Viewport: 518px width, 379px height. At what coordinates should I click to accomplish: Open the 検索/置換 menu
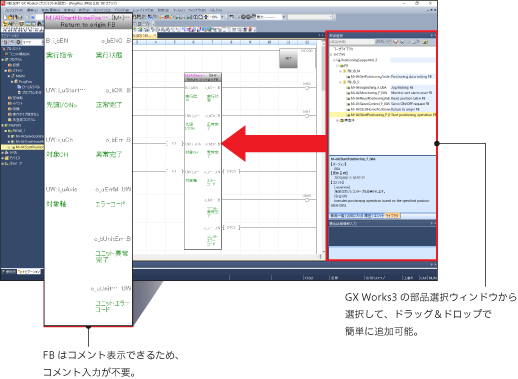click(x=50, y=10)
